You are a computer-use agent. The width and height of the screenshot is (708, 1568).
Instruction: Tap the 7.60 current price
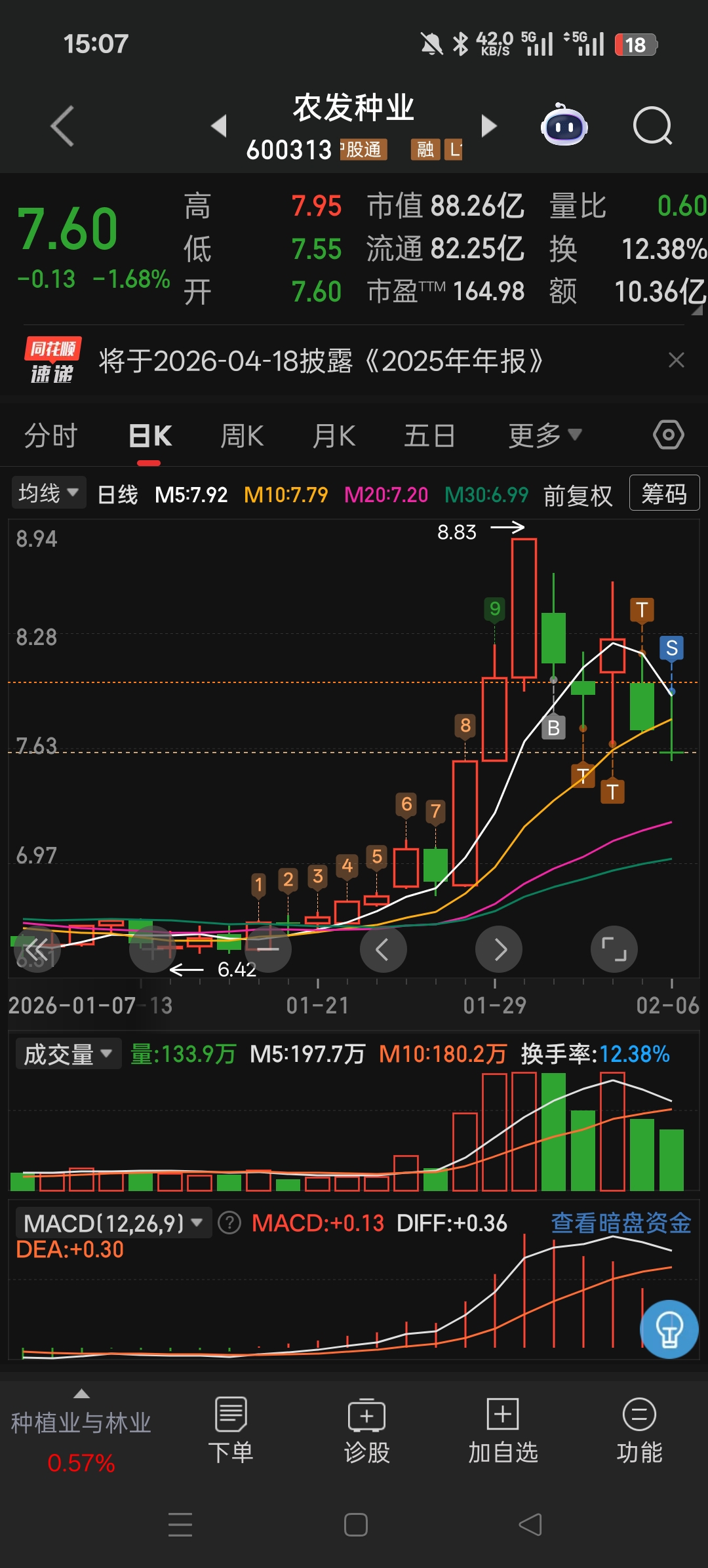point(68,229)
